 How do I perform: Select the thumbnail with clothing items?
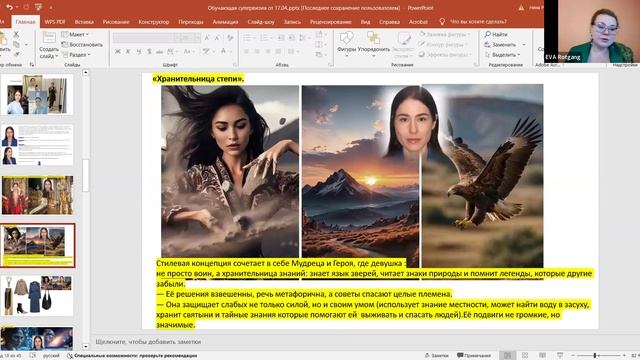point(37,296)
